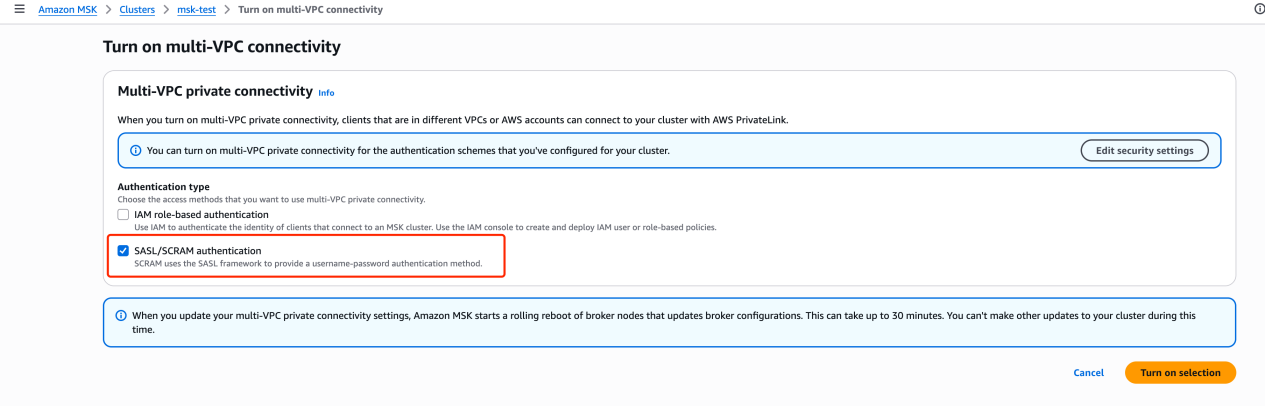The image size is (1265, 406).
Task: Open the hamburger navigation menu
Action: click(x=19, y=9)
